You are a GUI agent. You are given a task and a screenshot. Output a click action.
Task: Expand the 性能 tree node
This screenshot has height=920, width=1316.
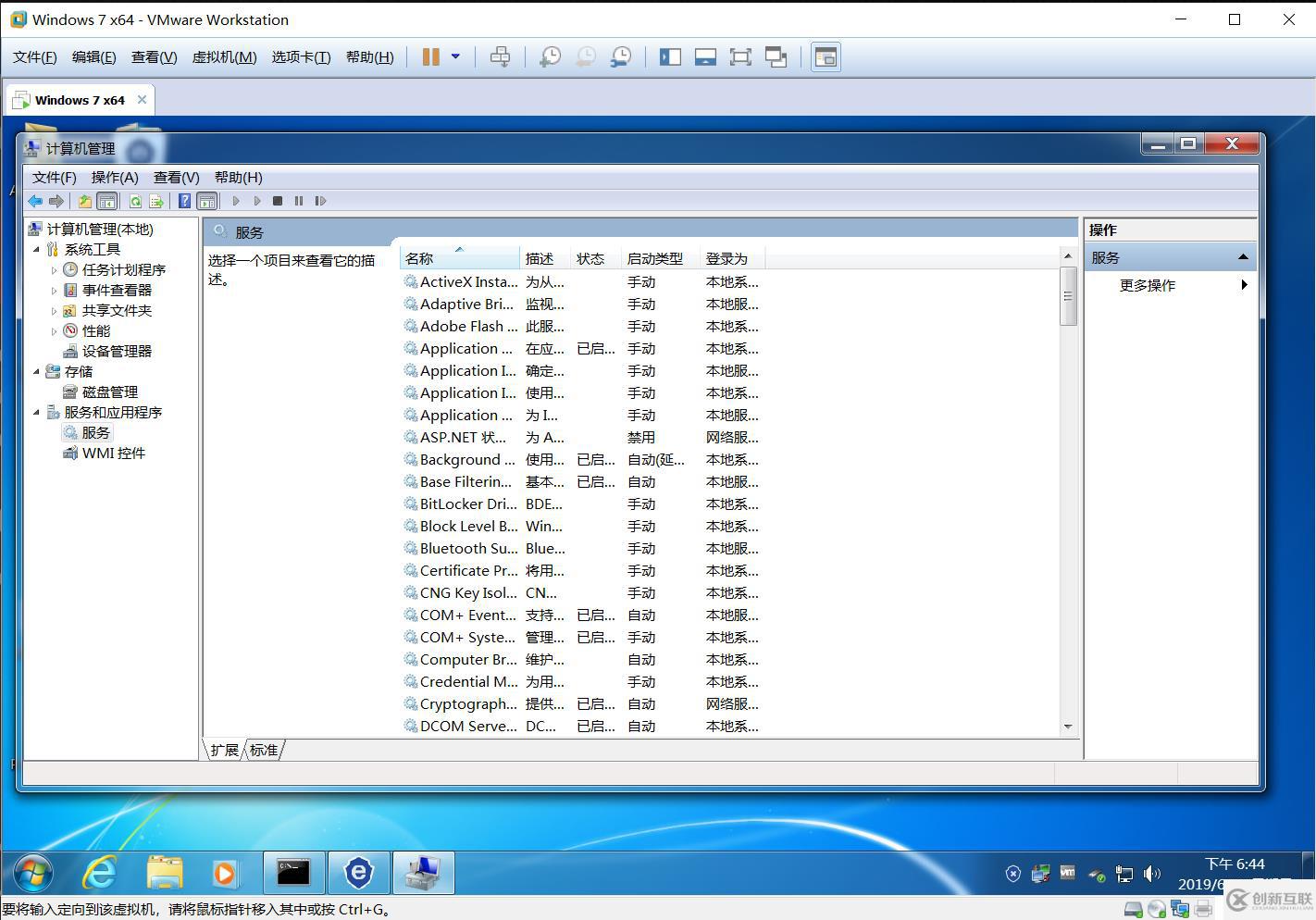54,331
